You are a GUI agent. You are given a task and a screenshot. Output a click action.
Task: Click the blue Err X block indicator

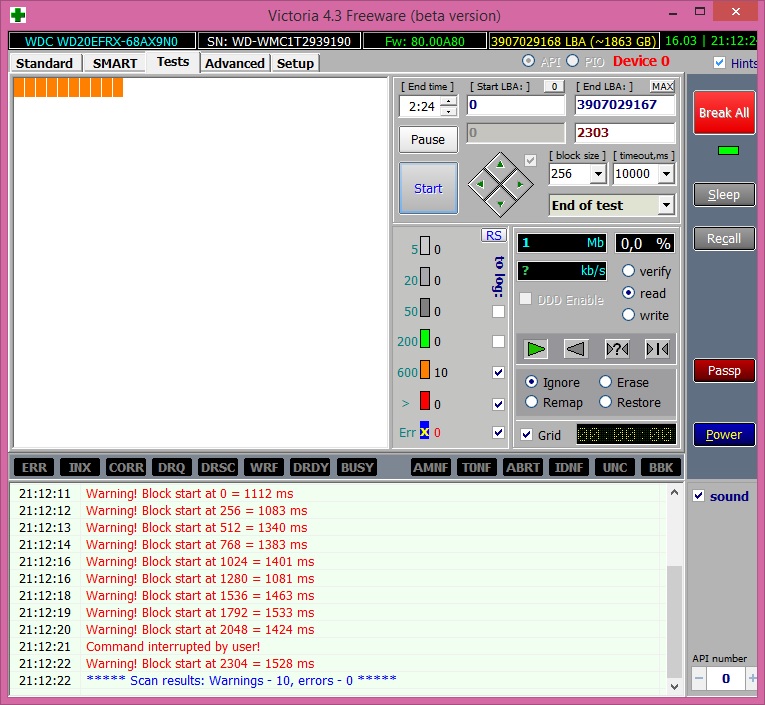pos(424,431)
